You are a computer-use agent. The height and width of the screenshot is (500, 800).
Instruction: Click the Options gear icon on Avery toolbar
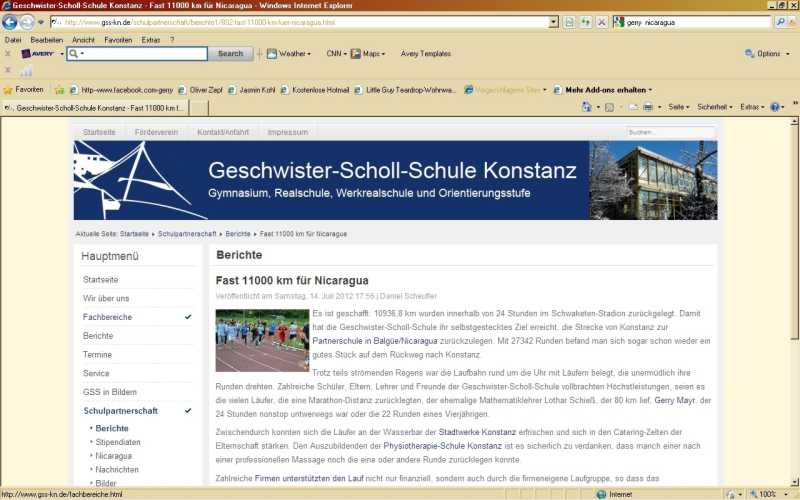pyautogui.click(x=749, y=54)
